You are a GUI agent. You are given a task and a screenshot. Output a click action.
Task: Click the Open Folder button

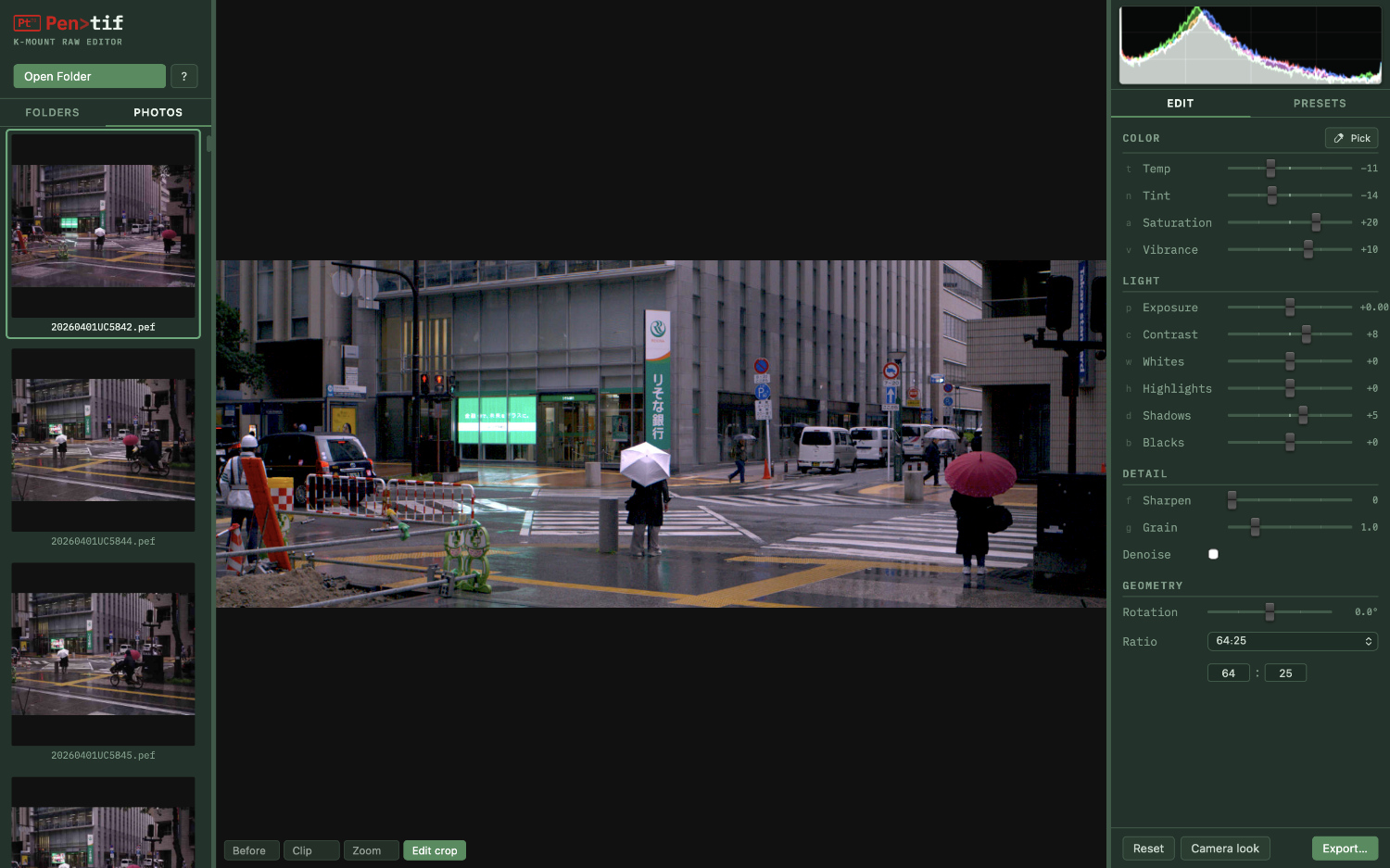[x=89, y=76]
